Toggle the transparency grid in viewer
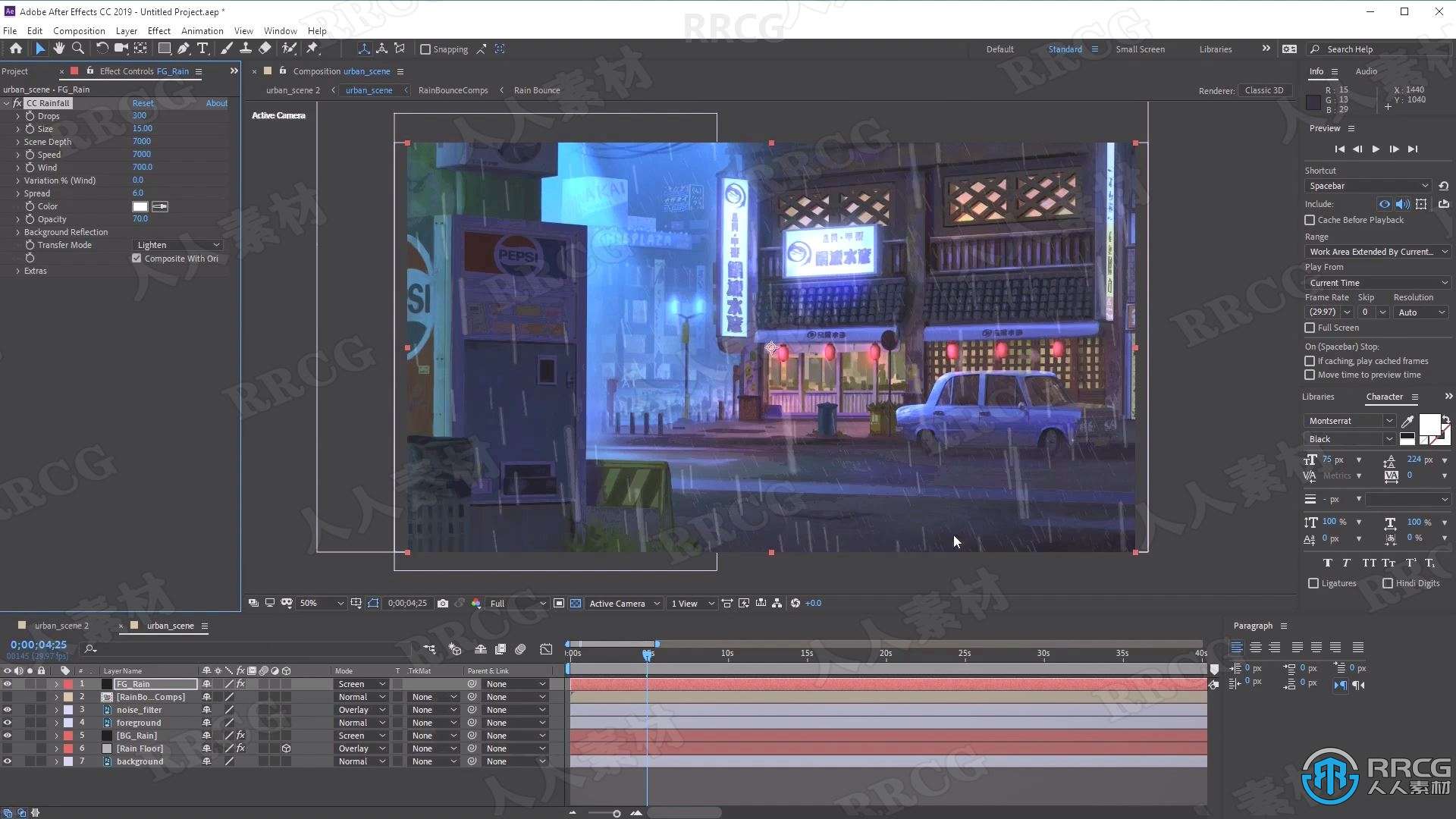1456x819 pixels. 576,604
